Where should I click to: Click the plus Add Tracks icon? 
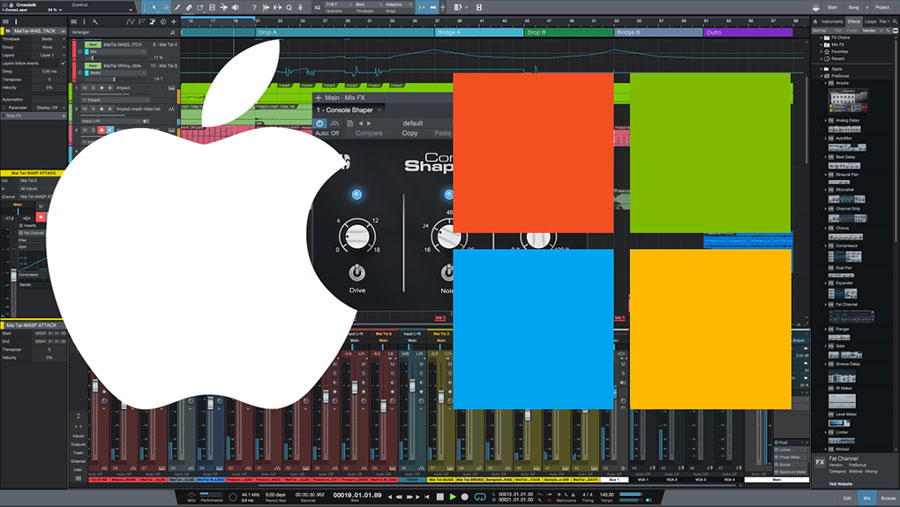point(174,22)
